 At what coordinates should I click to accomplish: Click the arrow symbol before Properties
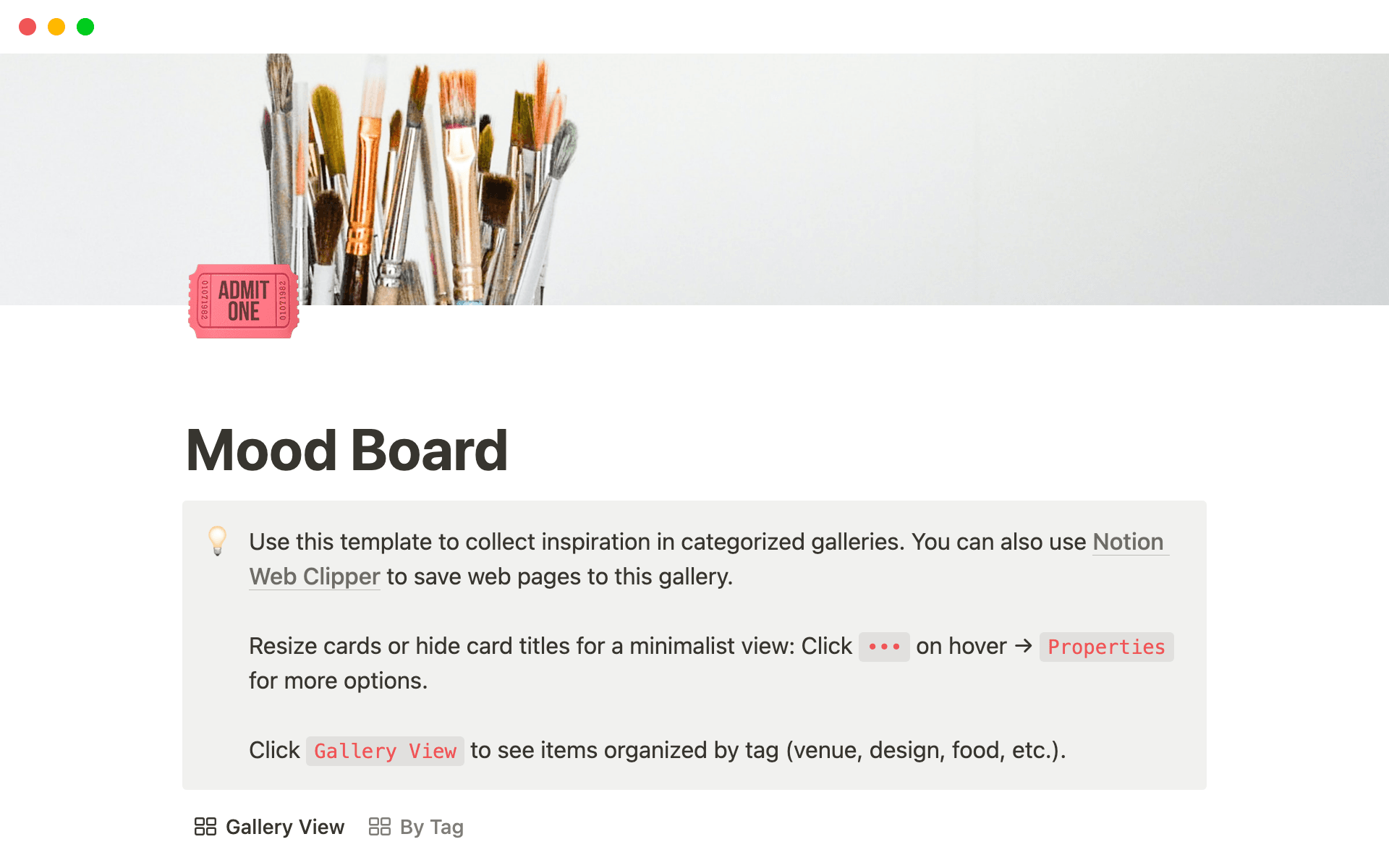[x=1023, y=645]
